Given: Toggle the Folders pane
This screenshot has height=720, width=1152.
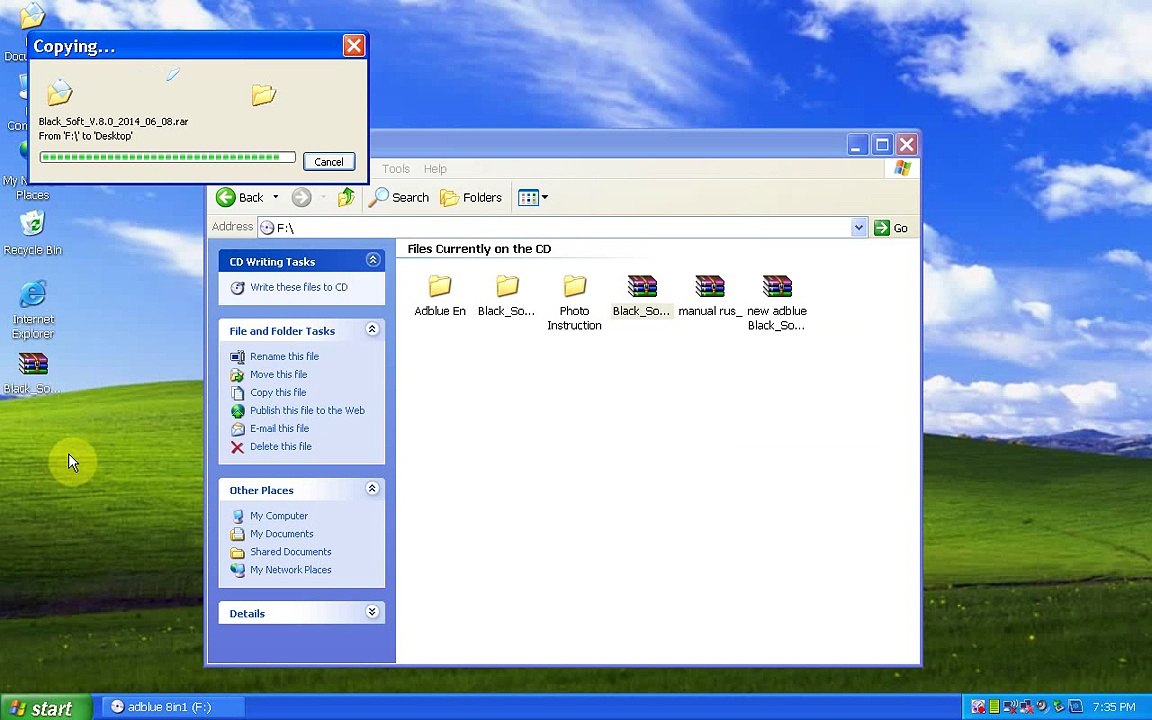Looking at the screenshot, I should coord(471,197).
